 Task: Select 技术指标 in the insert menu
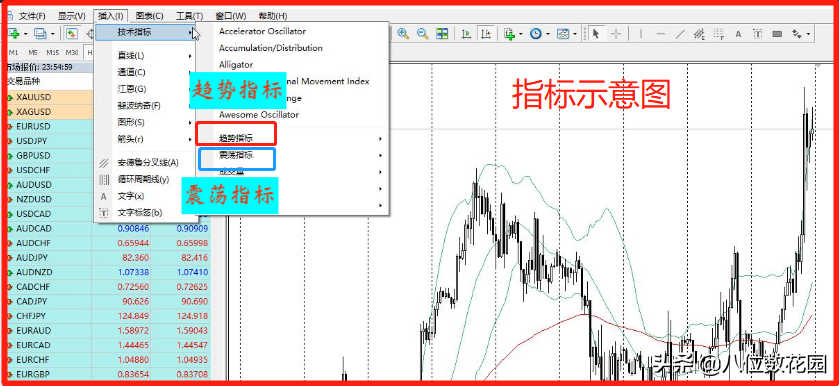tap(145, 32)
